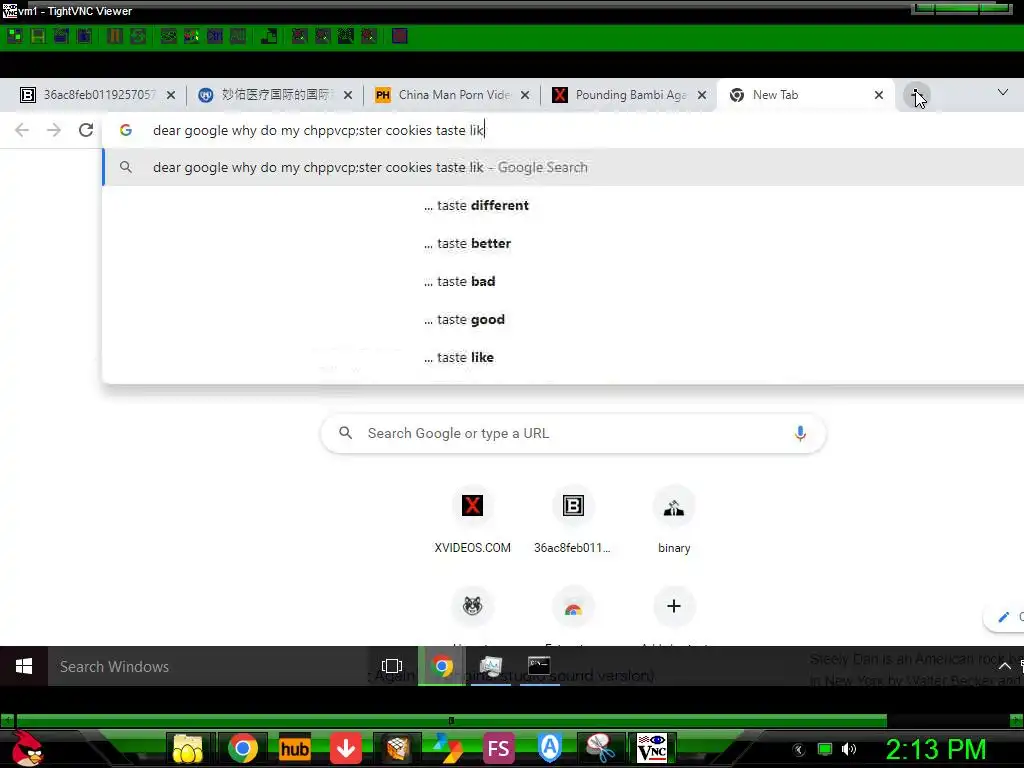The image size is (1024, 768).
Task: Choose the 'taste better' suggestion
Action: [x=563, y=243]
